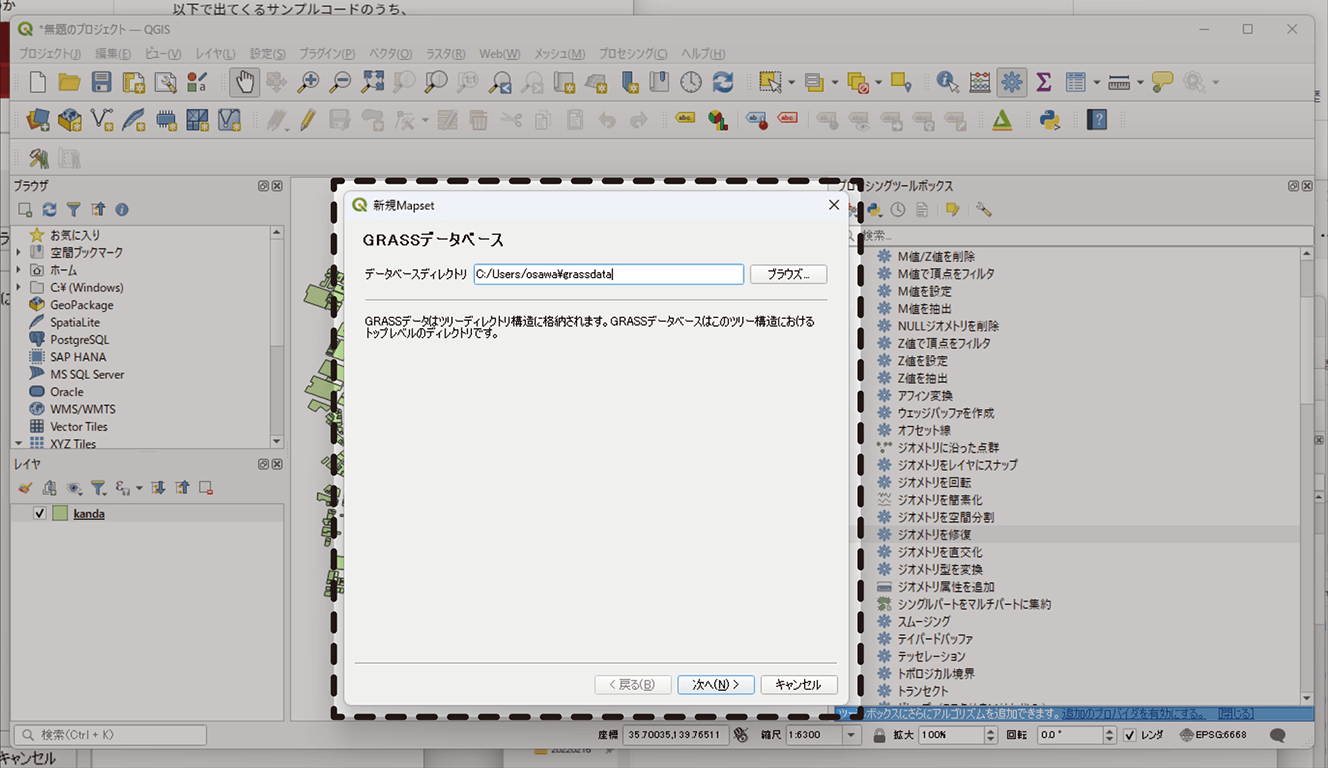Toggle the Render checkbox in status bar
This screenshot has width=1328, height=768.
(x=1130, y=735)
